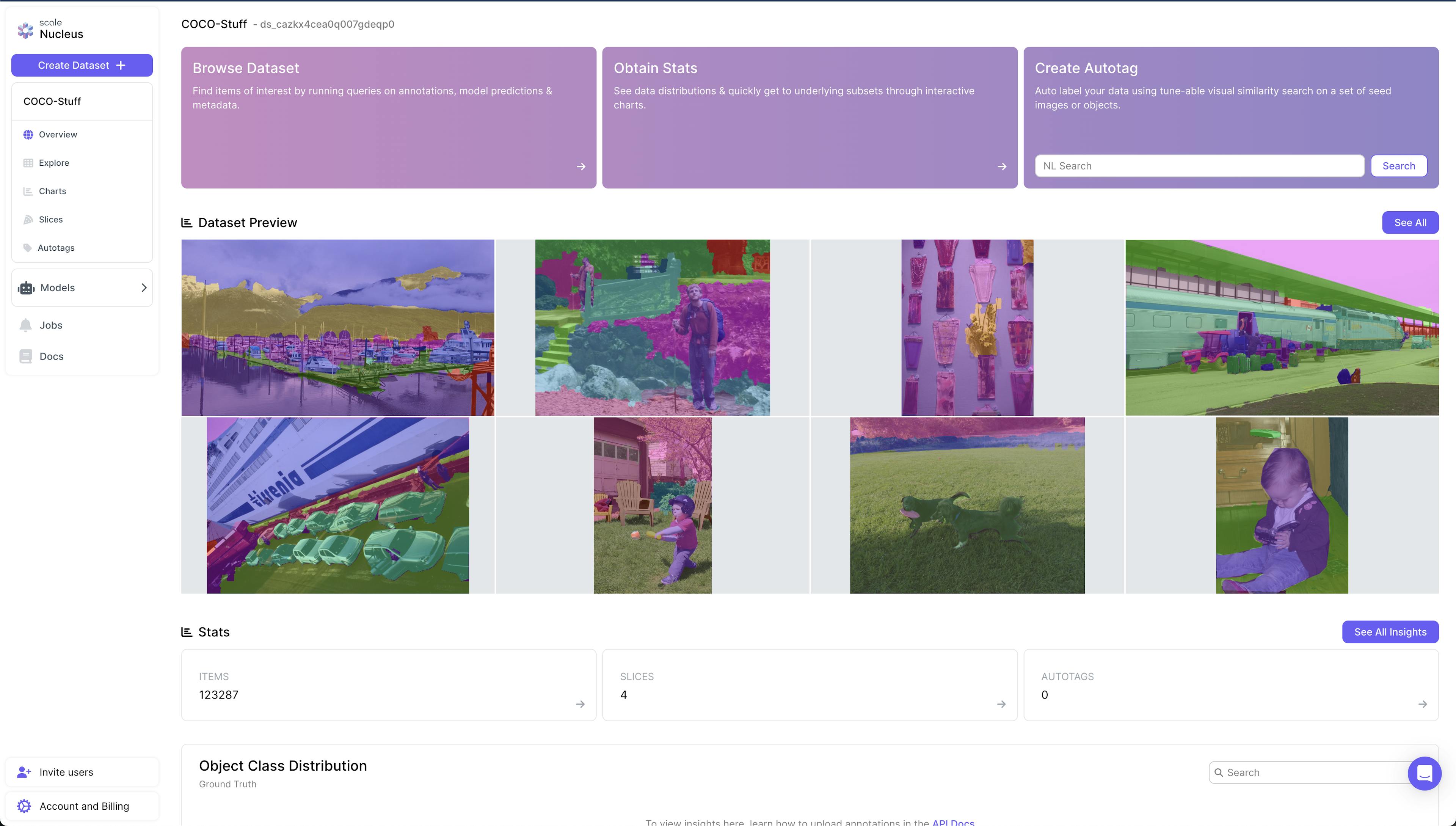Click the See All preview button
This screenshot has width=1456, height=826.
(x=1409, y=222)
